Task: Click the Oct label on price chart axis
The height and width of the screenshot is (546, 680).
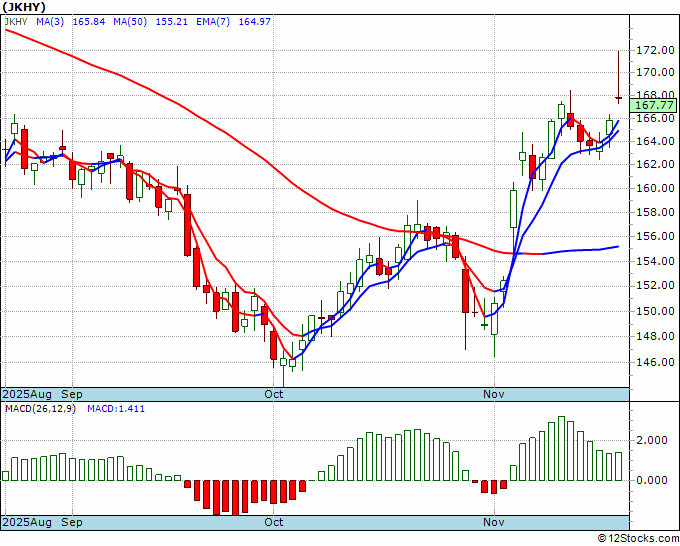Action: (274, 394)
